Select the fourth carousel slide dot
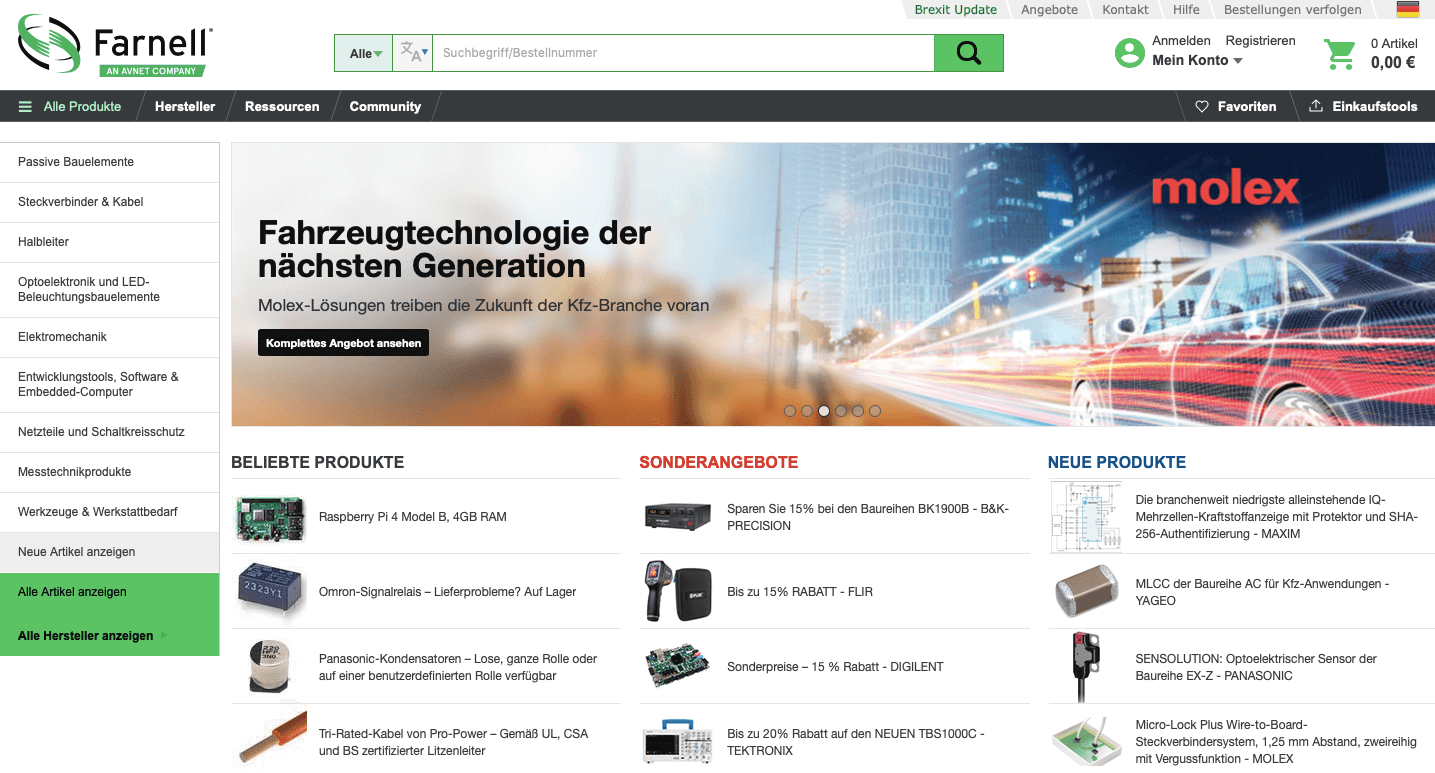 (841, 411)
